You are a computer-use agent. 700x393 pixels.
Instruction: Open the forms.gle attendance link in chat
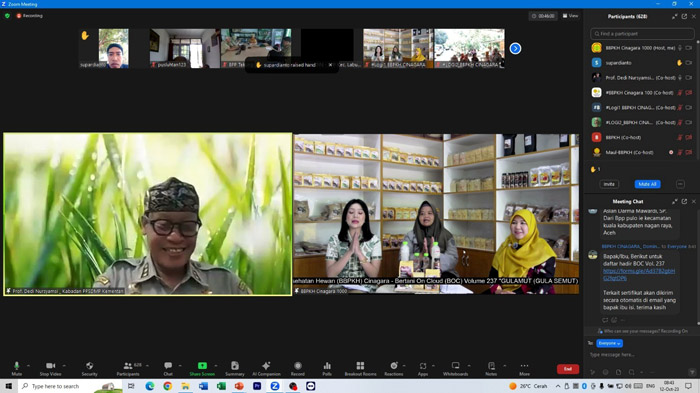point(639,274)
